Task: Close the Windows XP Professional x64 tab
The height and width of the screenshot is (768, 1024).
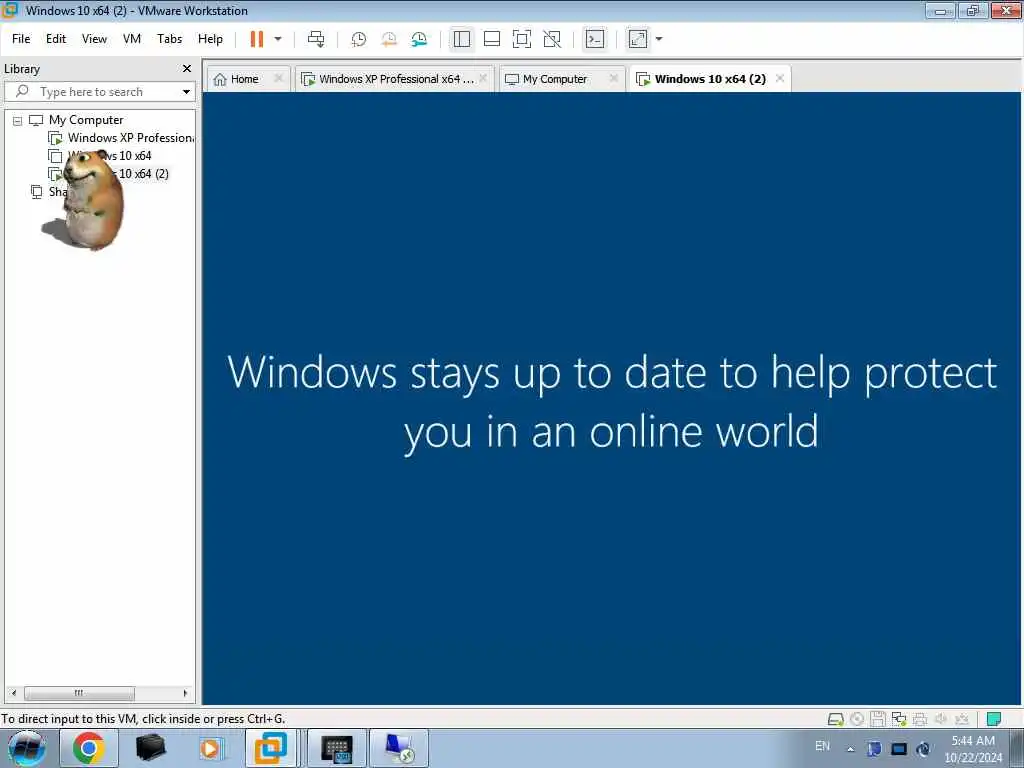Action: pos(483,78)
